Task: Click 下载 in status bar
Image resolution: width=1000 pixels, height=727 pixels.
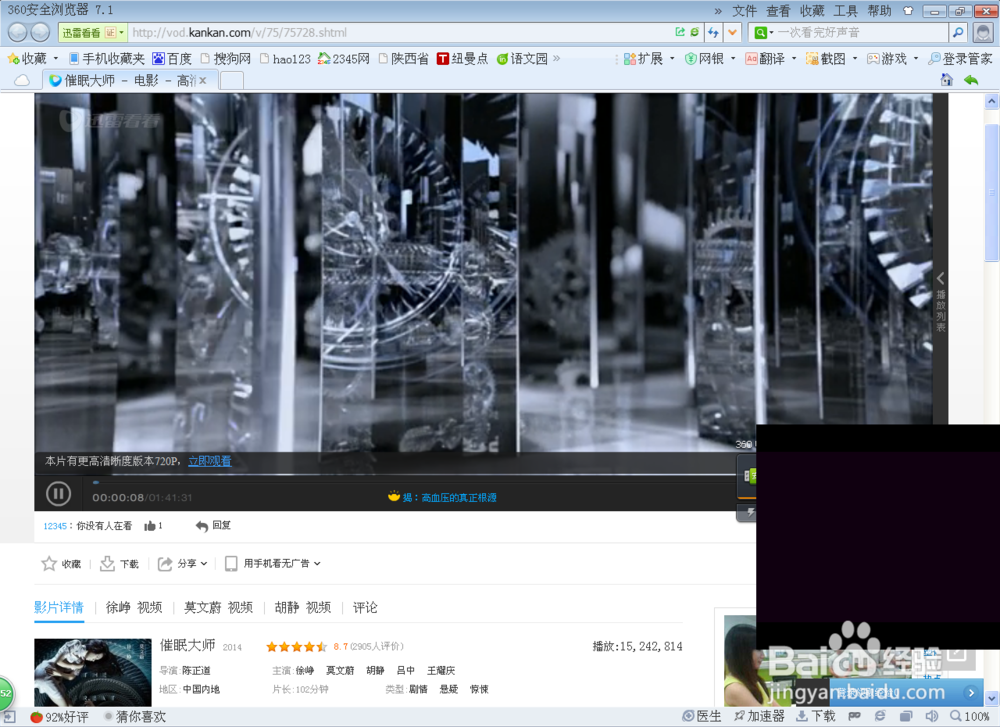Action: pos(816,716)
